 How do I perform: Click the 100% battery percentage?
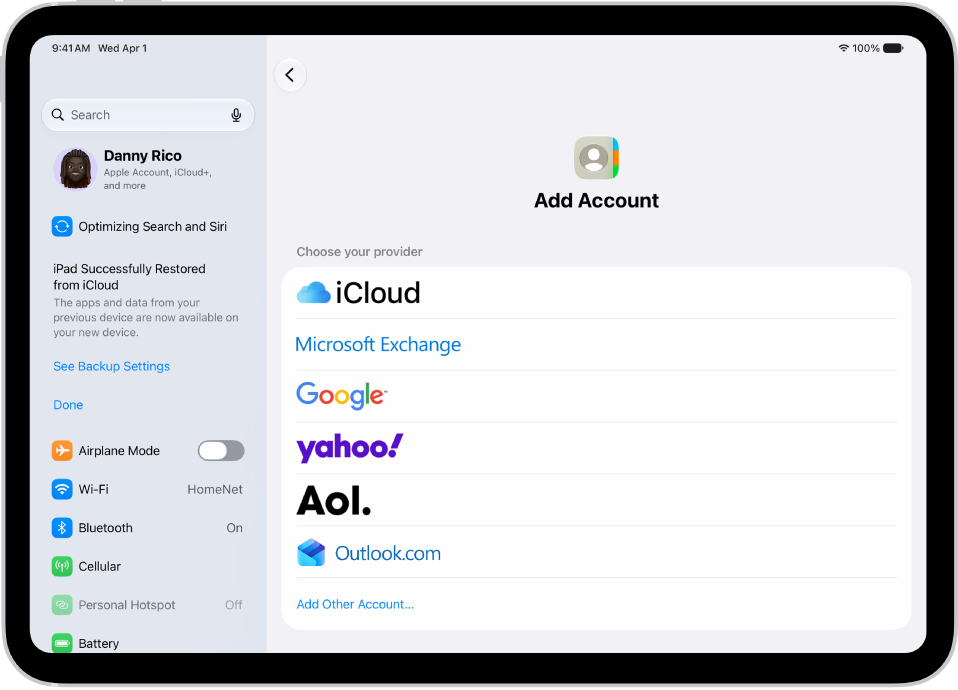(x=866, y=48)
